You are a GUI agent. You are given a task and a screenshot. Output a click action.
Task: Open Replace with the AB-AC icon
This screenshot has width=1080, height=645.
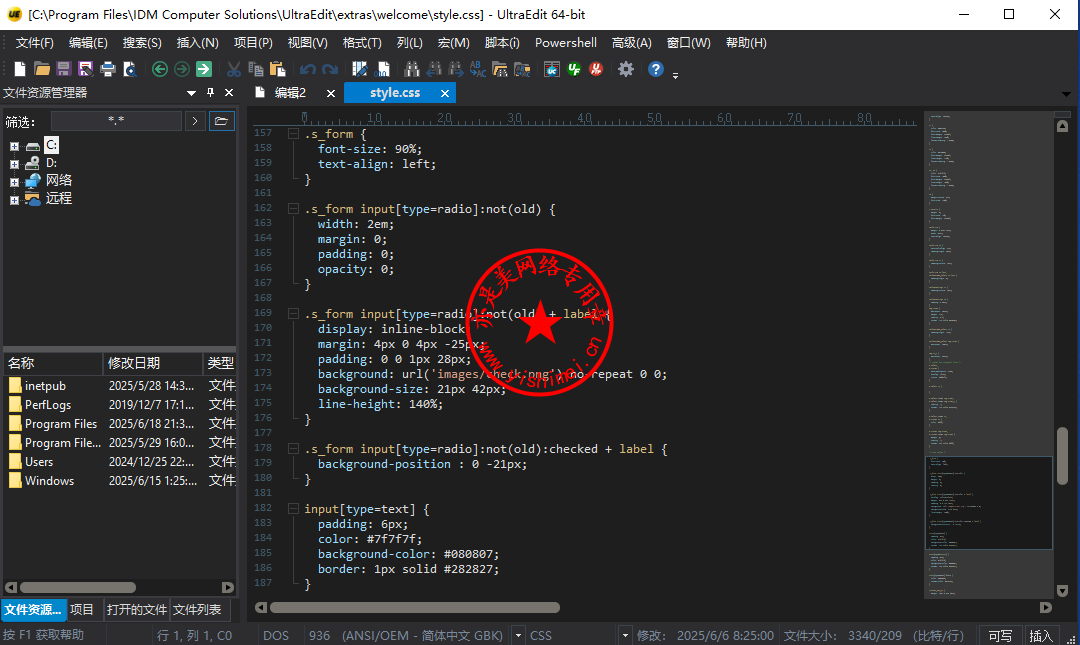(478, 69)
